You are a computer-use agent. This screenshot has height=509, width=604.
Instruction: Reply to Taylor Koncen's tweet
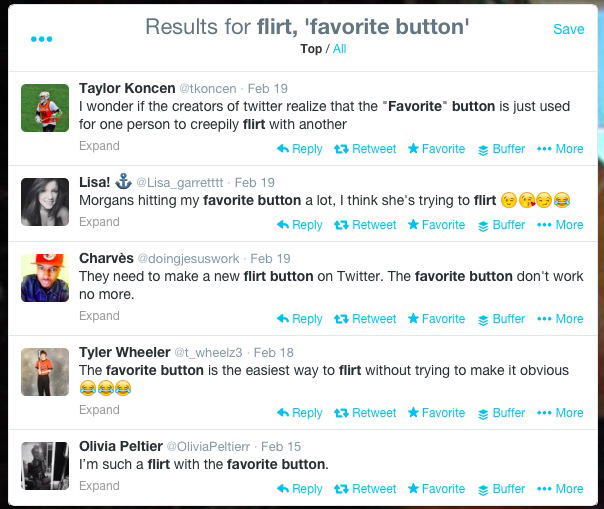tap(299, 149)
